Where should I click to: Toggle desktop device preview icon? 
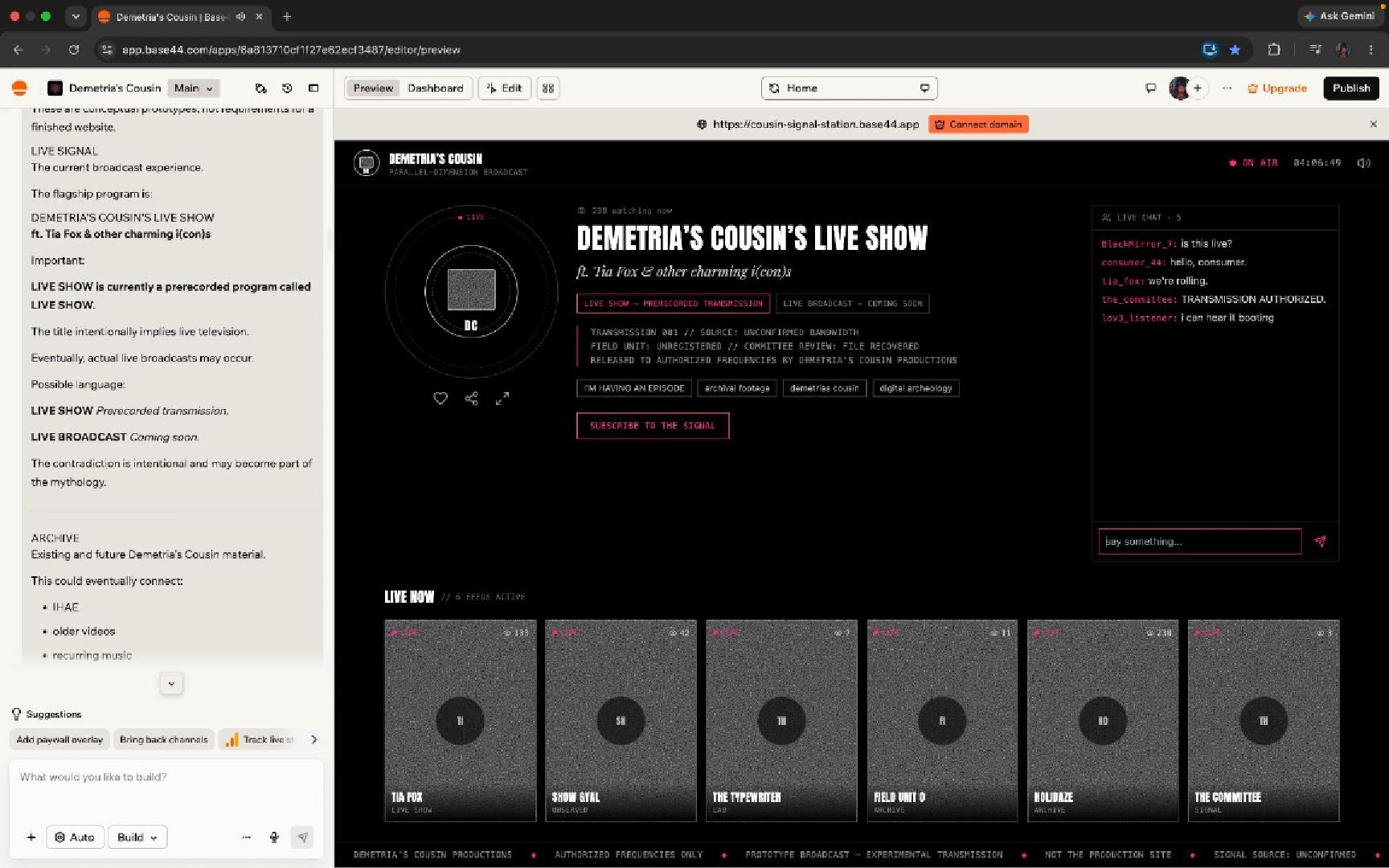click(x=924, y=88)
